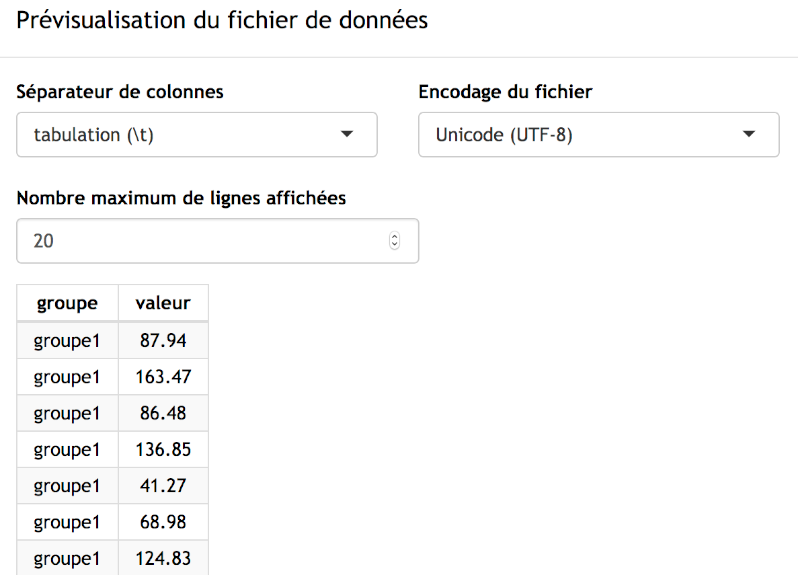The width and height of the screenshot is (798, 575).
Task: Select the cell with value 86.48
Action: click(x=163, y=413)
